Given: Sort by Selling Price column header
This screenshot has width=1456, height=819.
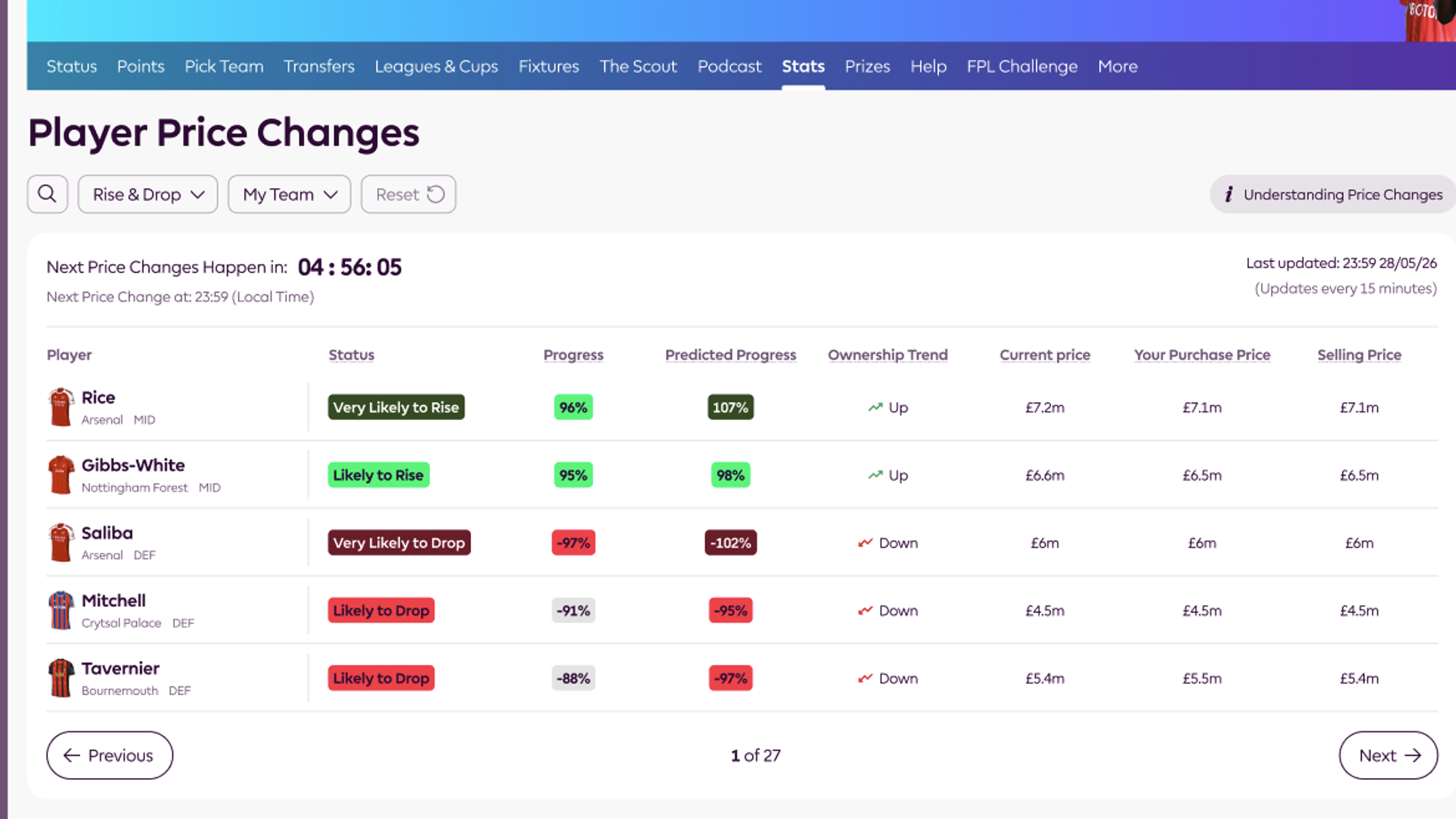Looking at the screenshot, I should click(x=1359, y=355).
